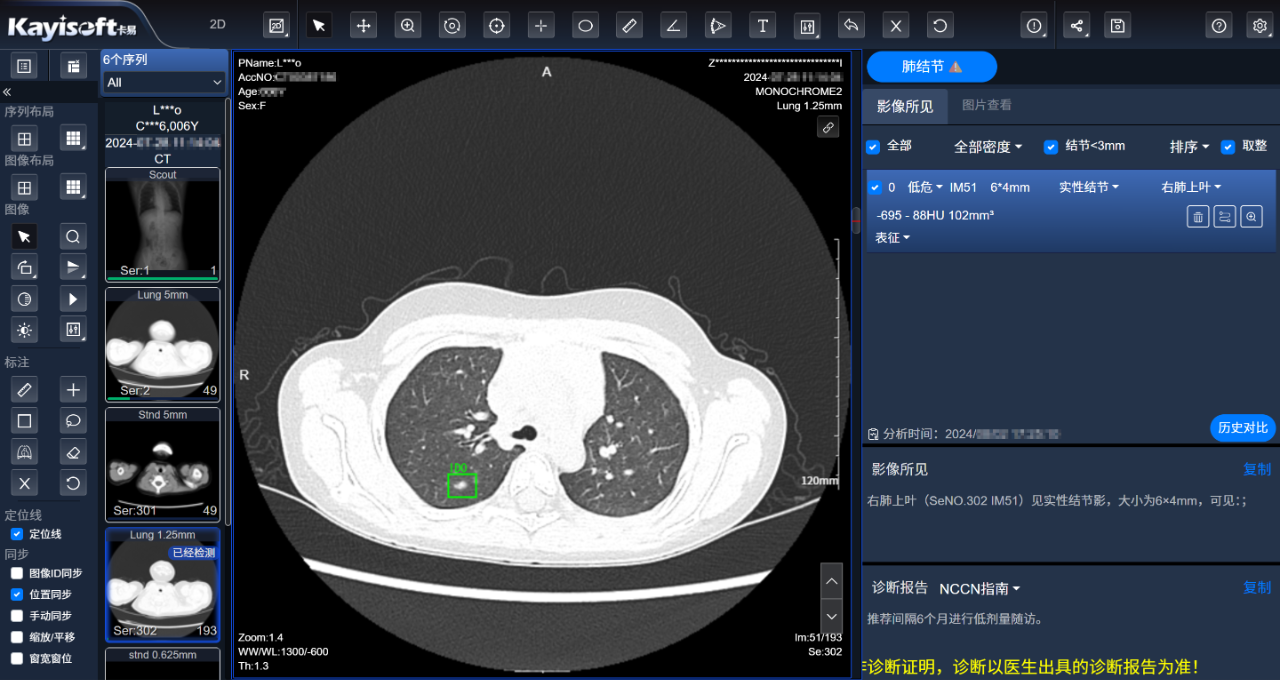The width and height of the screenshot is (1280, 680).
Task: Toggle the 定位线 checkbox
Action: (17, 534)
